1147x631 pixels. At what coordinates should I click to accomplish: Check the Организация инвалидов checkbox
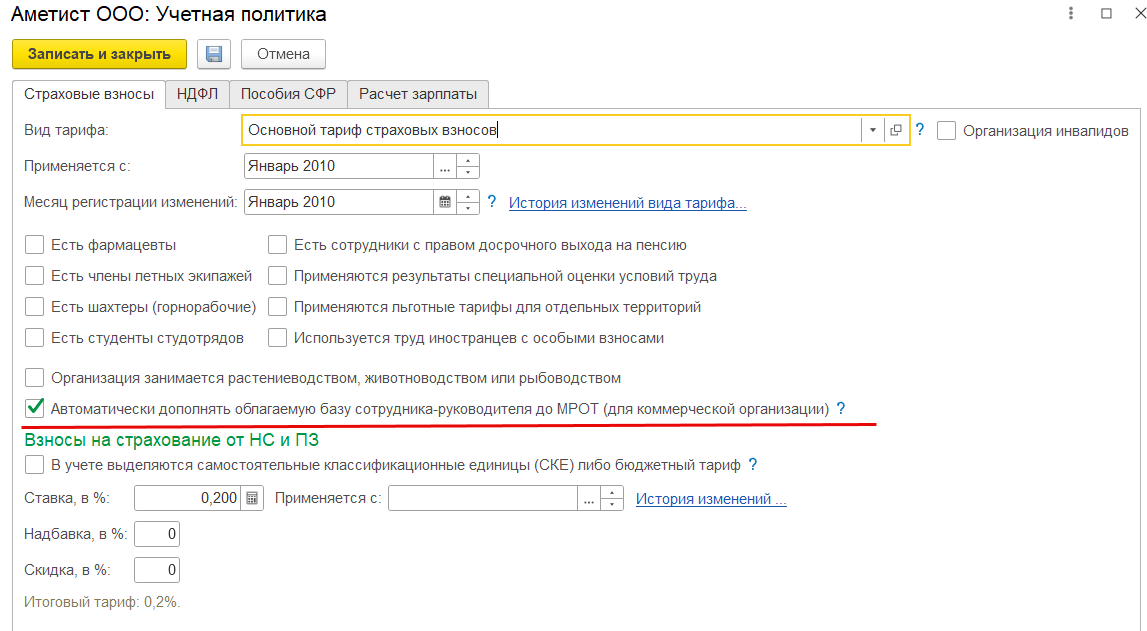(945, 130)
